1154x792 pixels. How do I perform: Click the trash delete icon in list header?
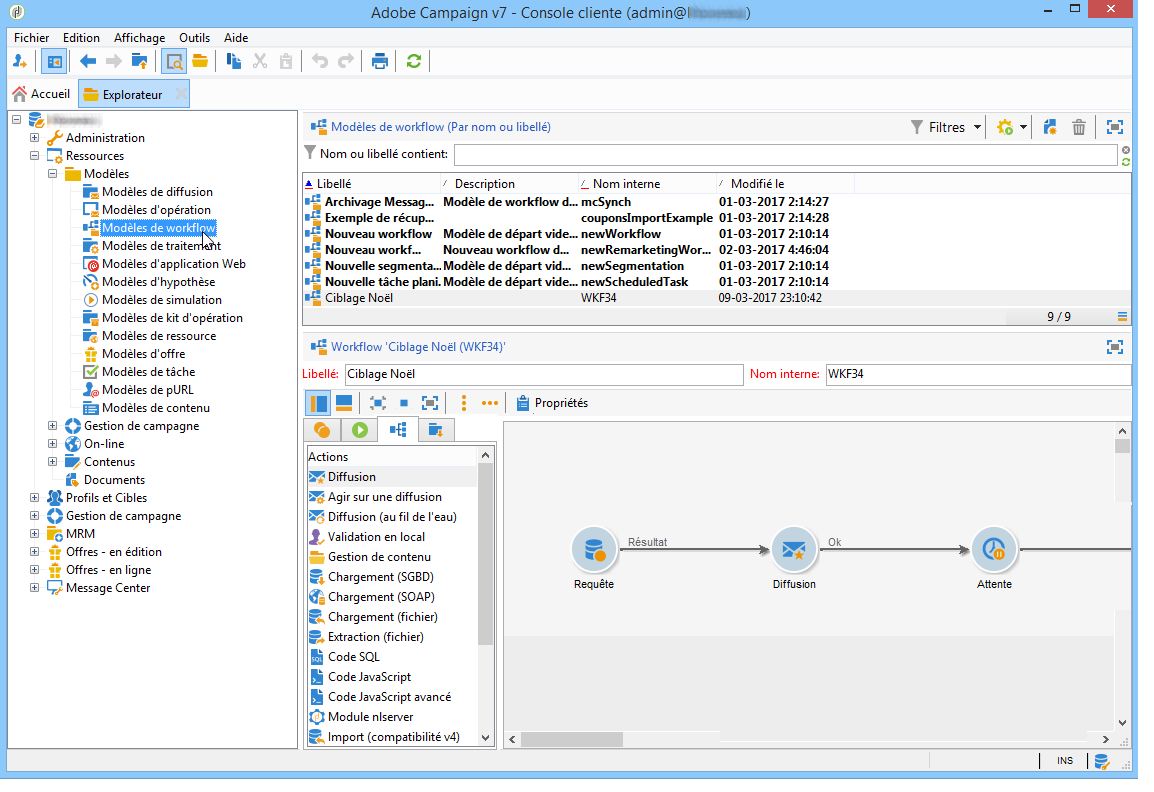pos(1078,127)
